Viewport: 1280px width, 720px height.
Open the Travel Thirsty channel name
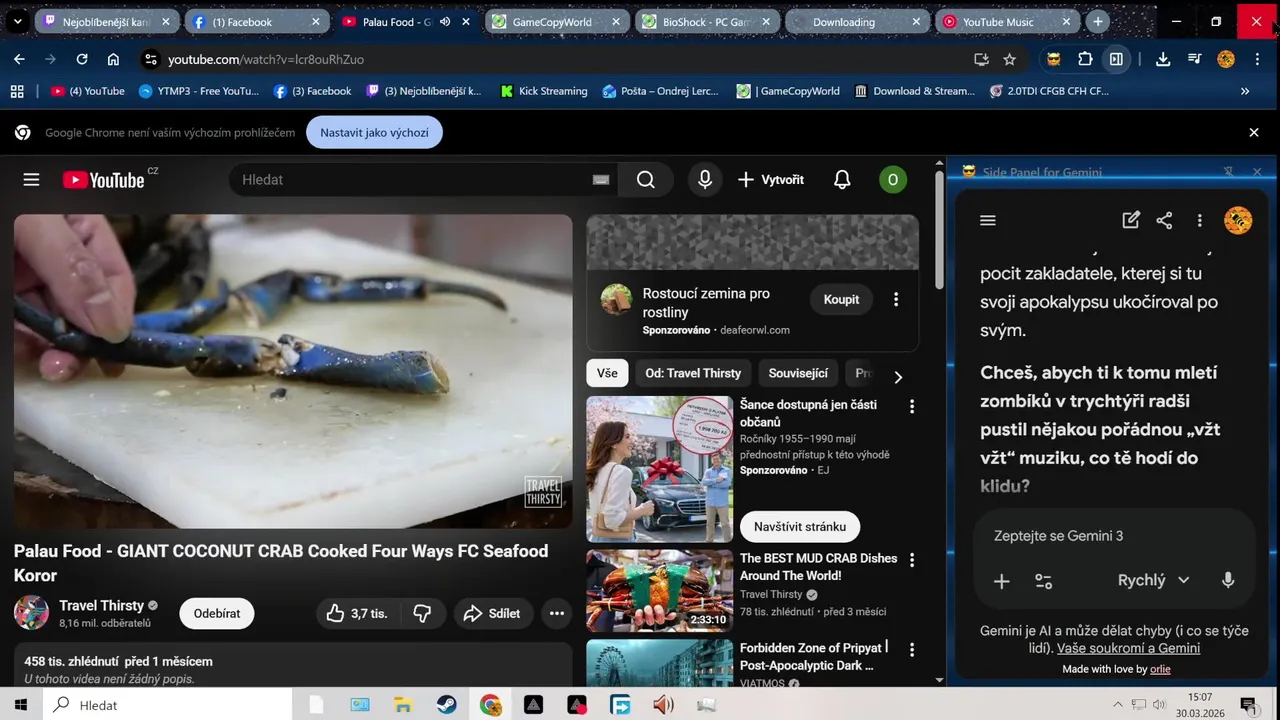coord(102,605)
